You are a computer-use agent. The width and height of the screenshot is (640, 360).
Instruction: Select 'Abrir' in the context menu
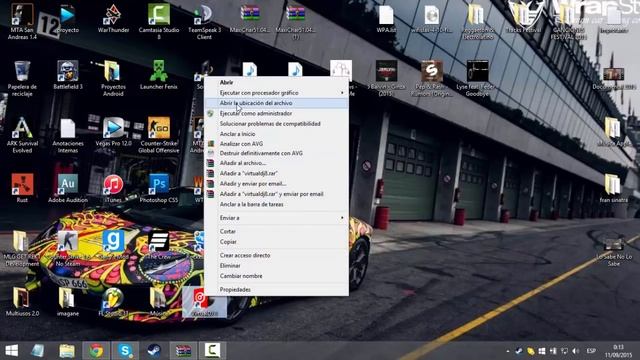(x=227, y=82)
